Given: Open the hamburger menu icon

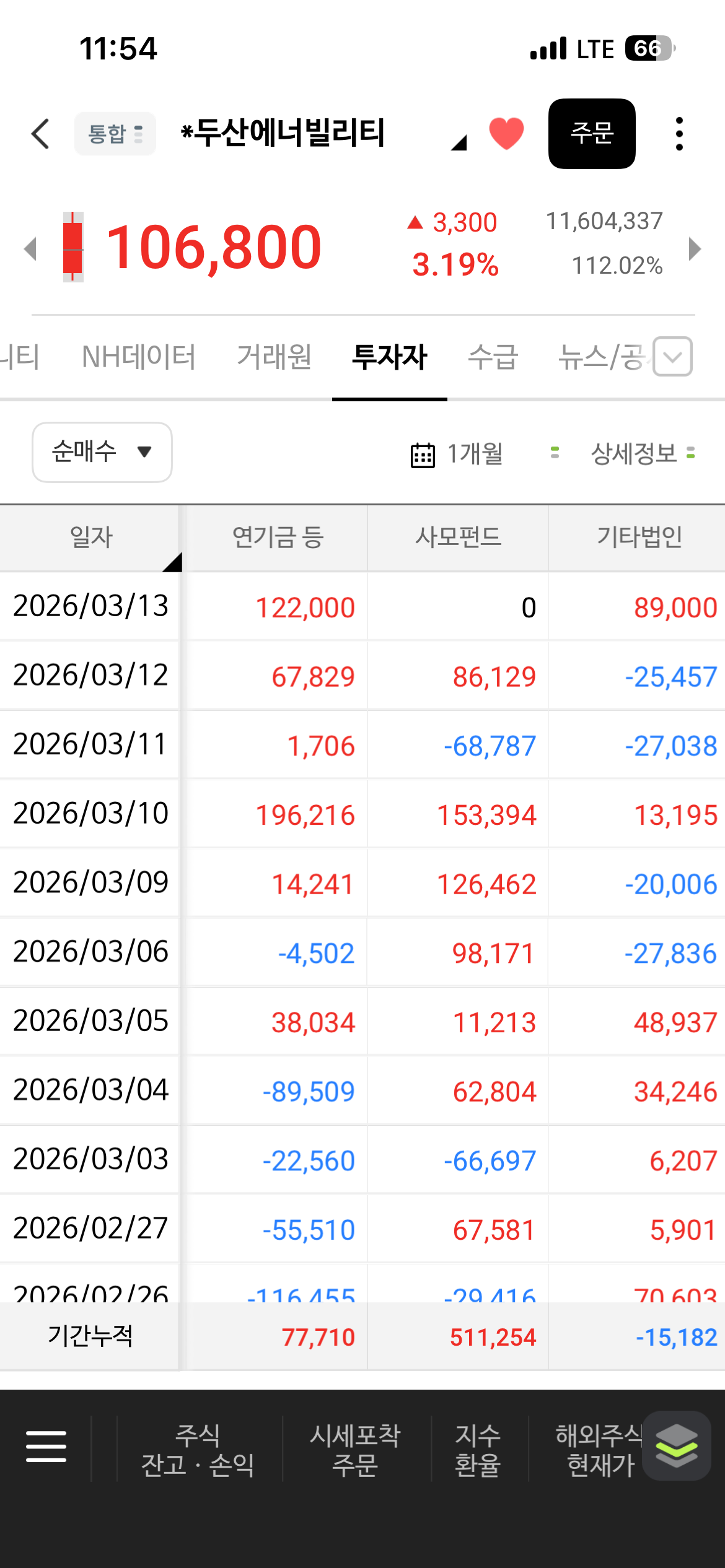Looking at the screenshot, I should click(46, 1447).
